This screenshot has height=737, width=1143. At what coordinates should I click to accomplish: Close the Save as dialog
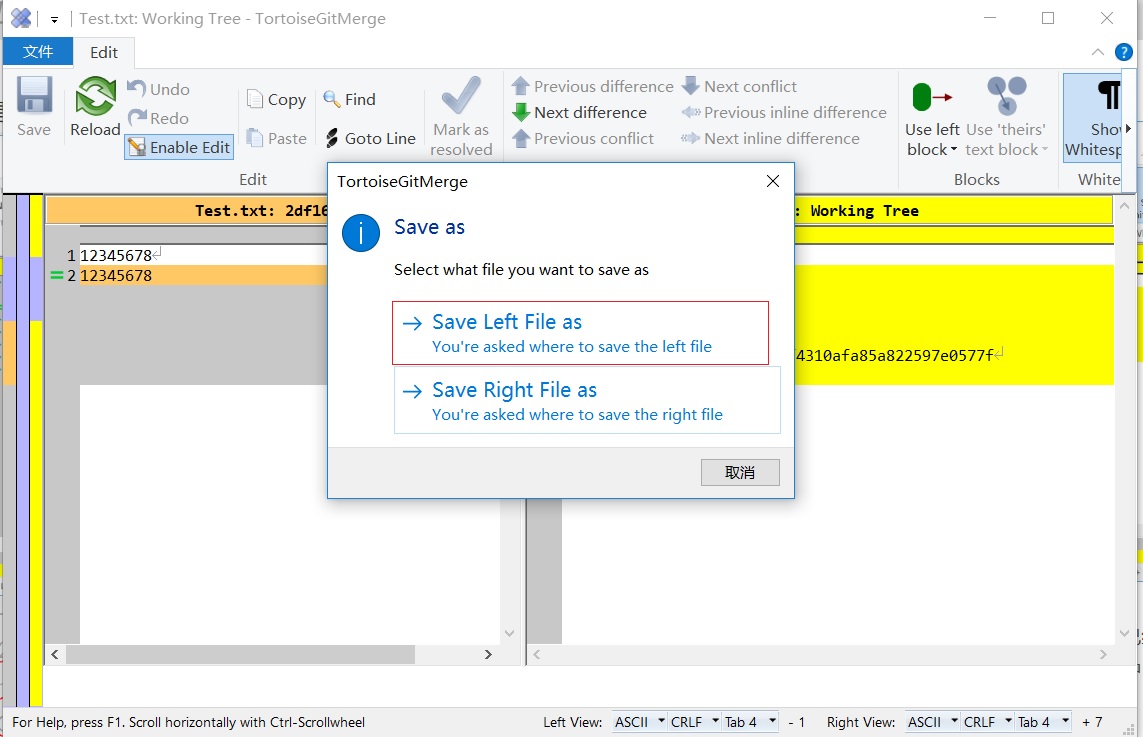pyautogui.click(x=773, y=182)
